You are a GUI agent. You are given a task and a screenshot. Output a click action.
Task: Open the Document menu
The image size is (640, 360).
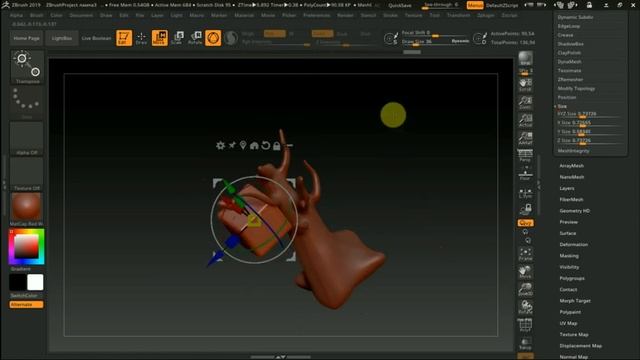[81, 15]
